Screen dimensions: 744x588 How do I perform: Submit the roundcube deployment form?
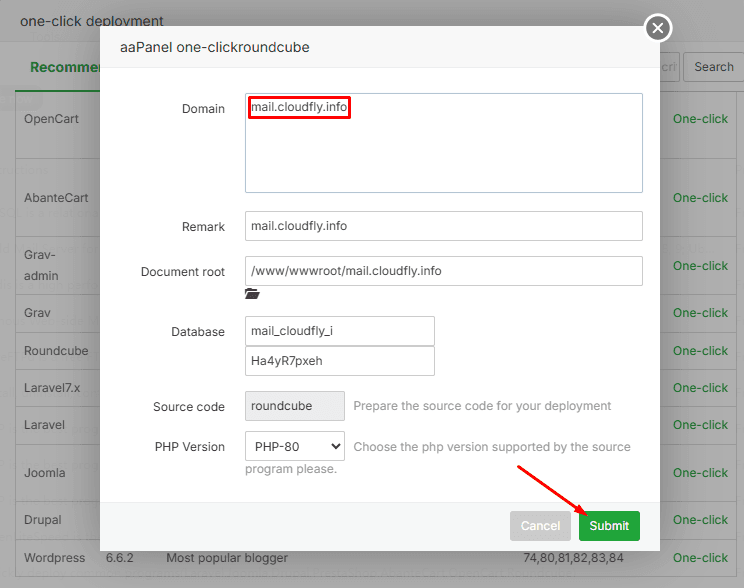pos(609,526)
